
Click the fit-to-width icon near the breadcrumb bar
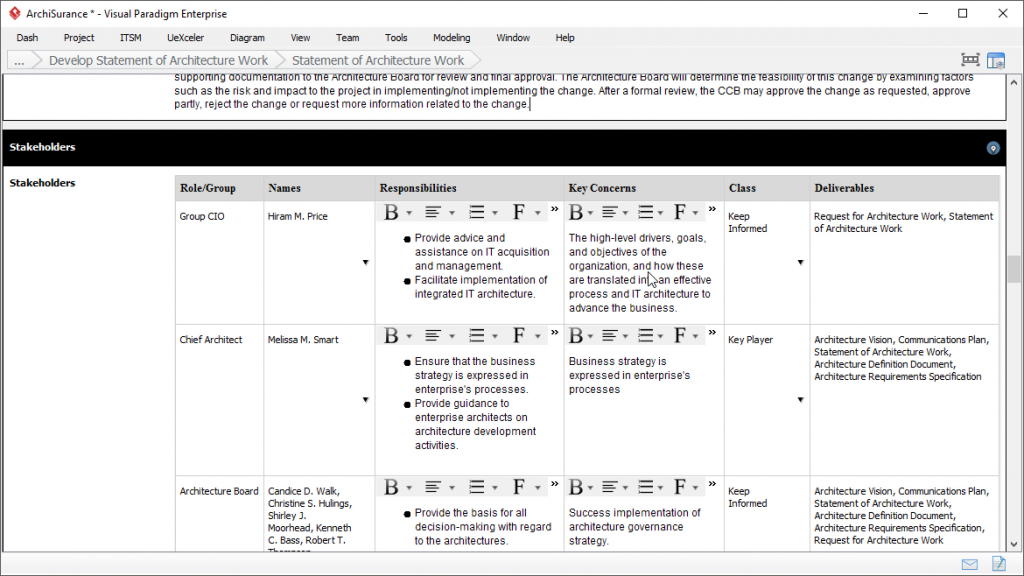[x=969, y=60]
